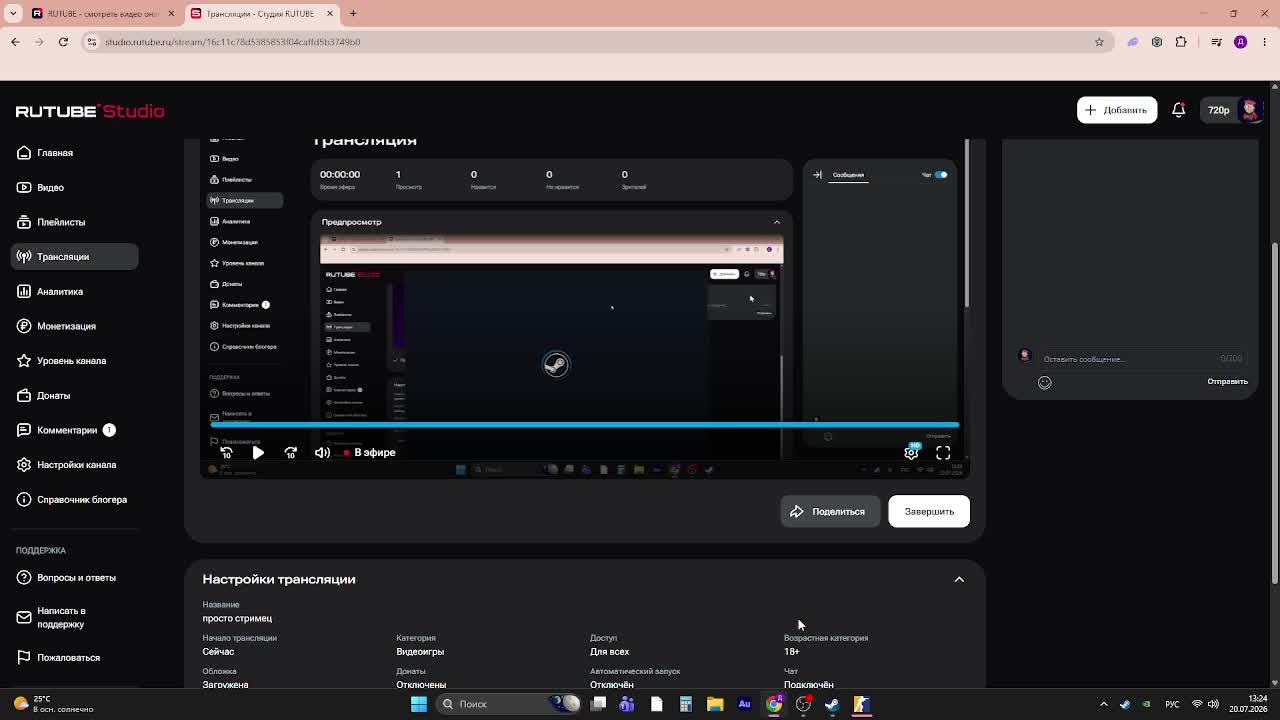Click the 18+ age category value
Screen dimensions: 1280x720
[791, 652]
